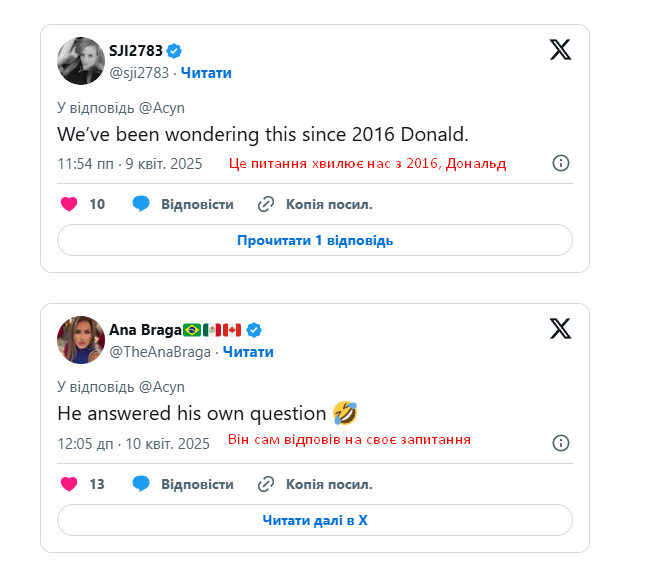Follow @TheAnaBraga via 'Читати' link
The width and height of the screenshot is (665, 579).
(x=248, y=352)
